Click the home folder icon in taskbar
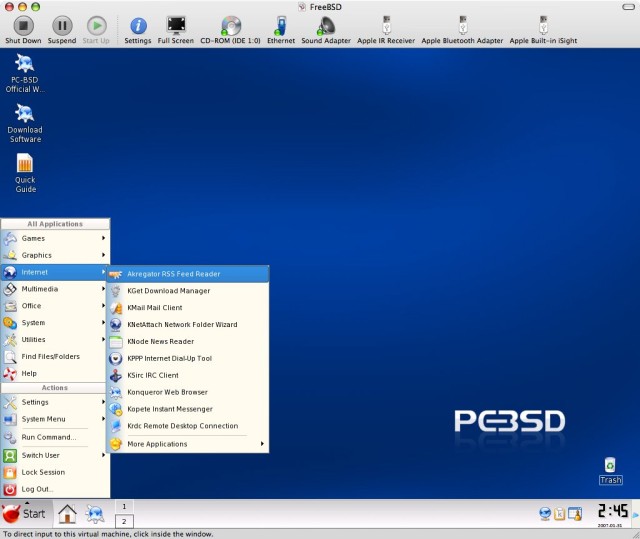Image resolution: width=640 pixels, height=539 pixels. pyautogui.click(x=67, y=514)
